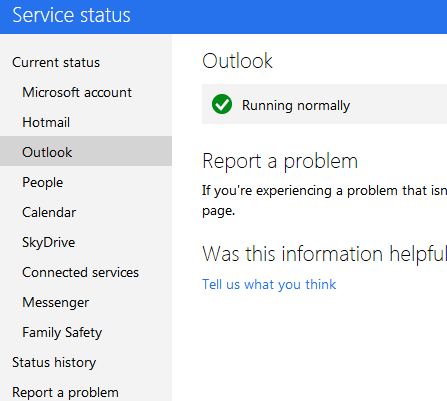Click the Was this information helpful heading
447x401 pixels.
point(324,254)
